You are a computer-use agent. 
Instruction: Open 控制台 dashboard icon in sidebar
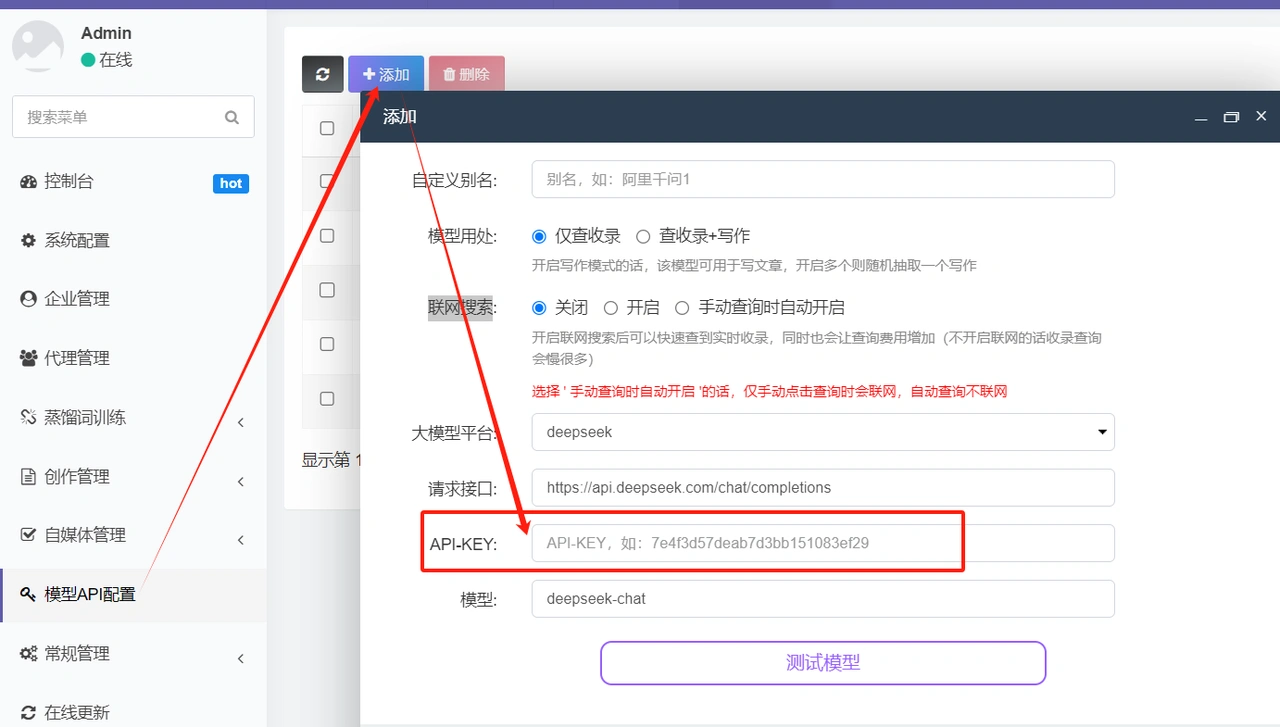click(28, 182)
